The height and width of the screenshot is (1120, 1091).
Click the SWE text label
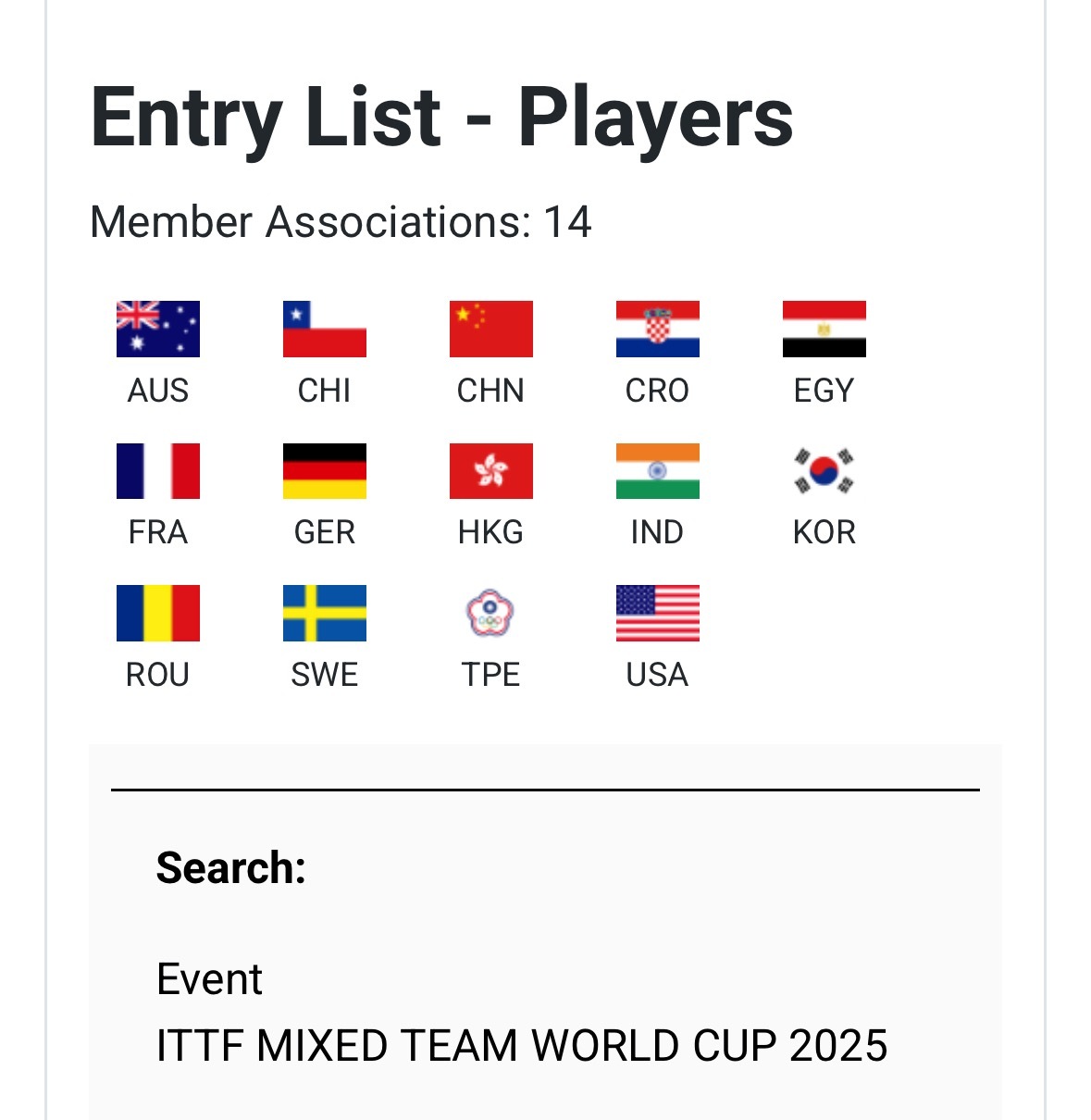pyautogui.click(x=325, y=675)
